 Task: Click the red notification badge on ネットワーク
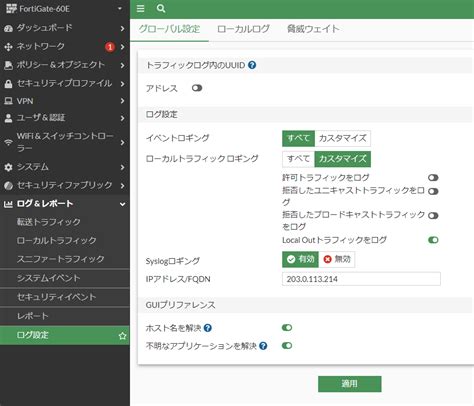[x=110, y=47]
